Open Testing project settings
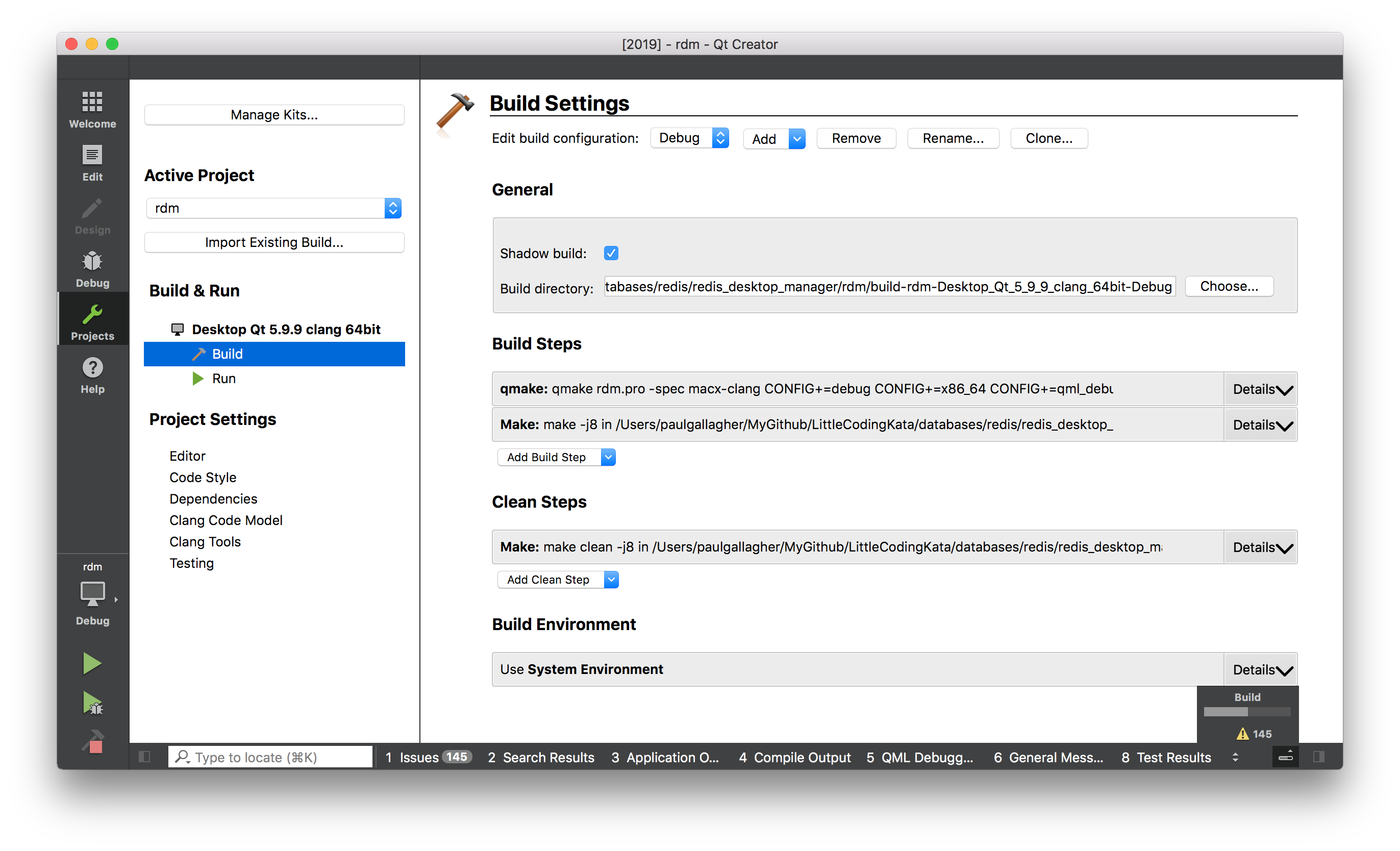 pos(191,564)
